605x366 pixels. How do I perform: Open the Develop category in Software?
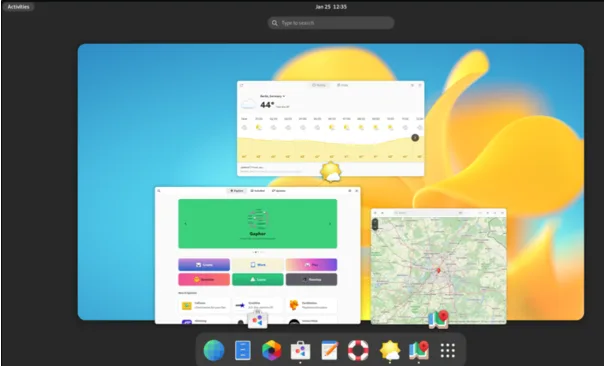311,279
